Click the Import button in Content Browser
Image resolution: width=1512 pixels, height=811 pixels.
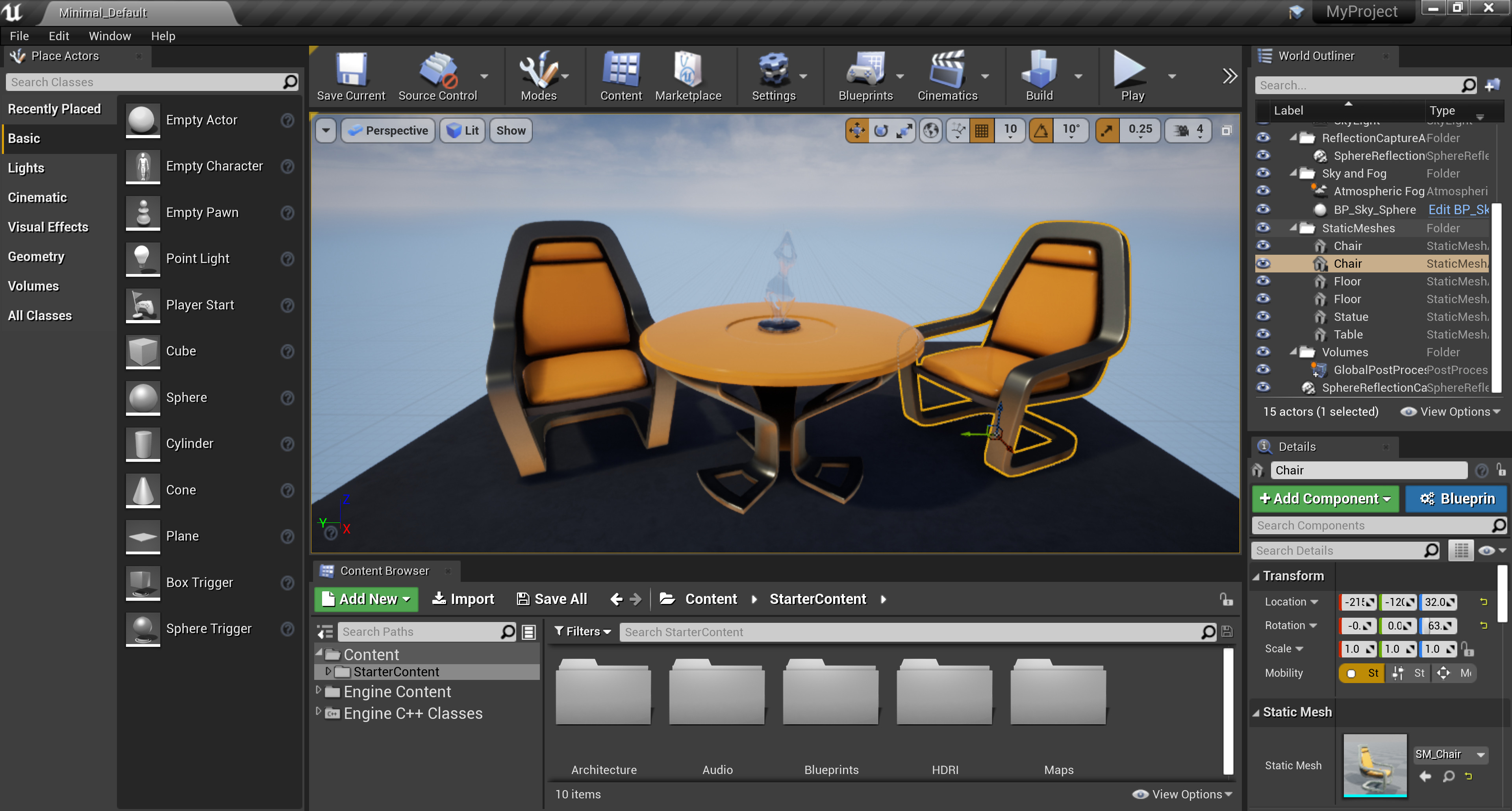click(463, 599)
